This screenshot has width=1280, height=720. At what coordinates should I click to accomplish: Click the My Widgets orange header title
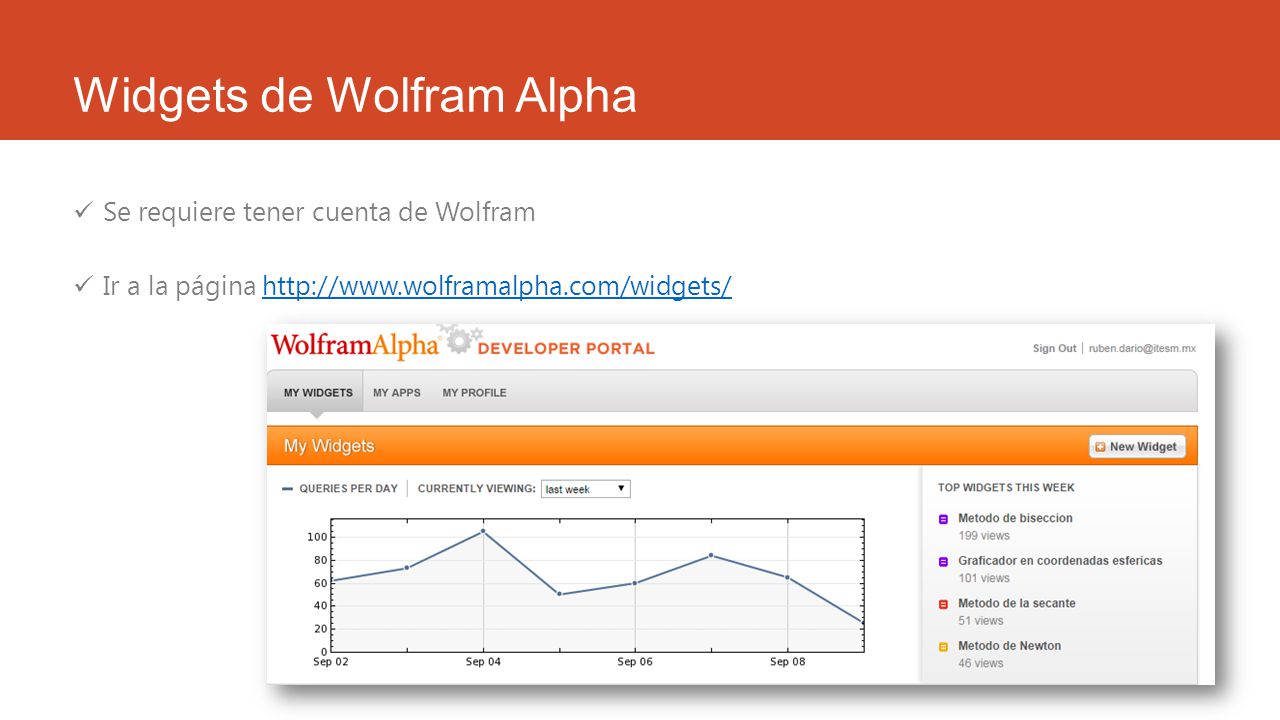click(329, 446)
